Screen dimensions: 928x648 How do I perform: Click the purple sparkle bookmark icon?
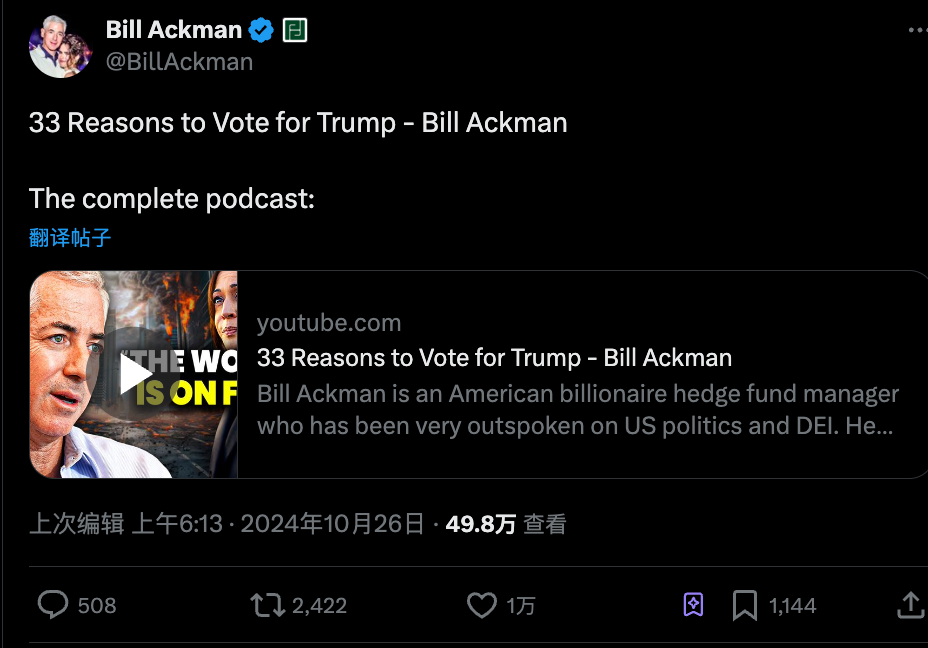(x=693, y=605)
